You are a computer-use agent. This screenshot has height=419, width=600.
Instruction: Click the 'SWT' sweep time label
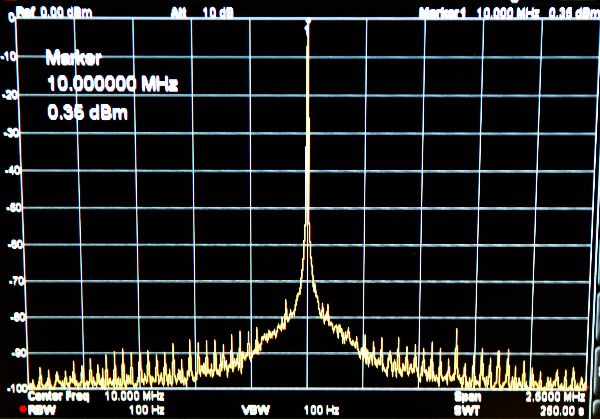466,411
